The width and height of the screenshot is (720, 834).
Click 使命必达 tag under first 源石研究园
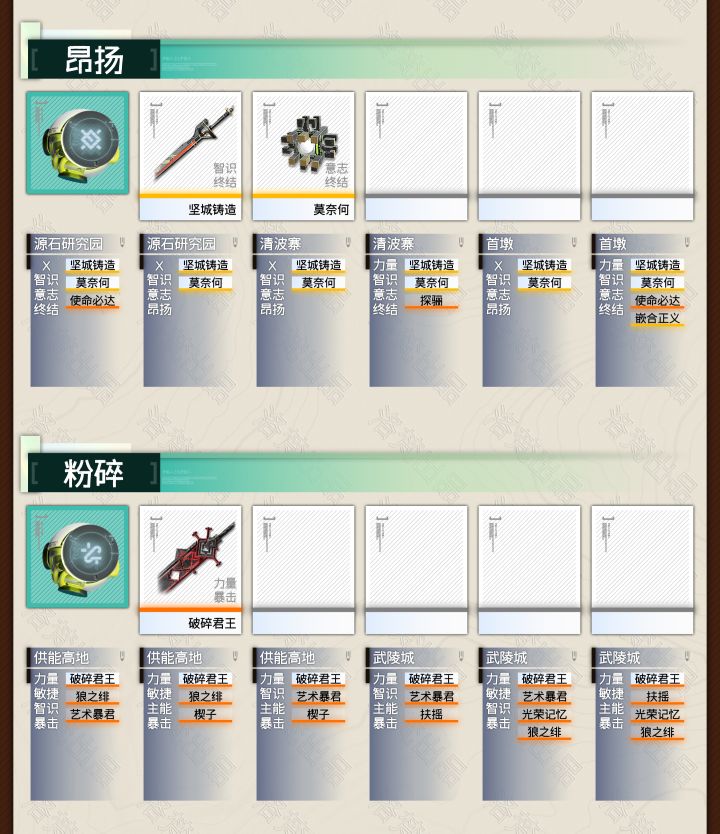(93, 301)
